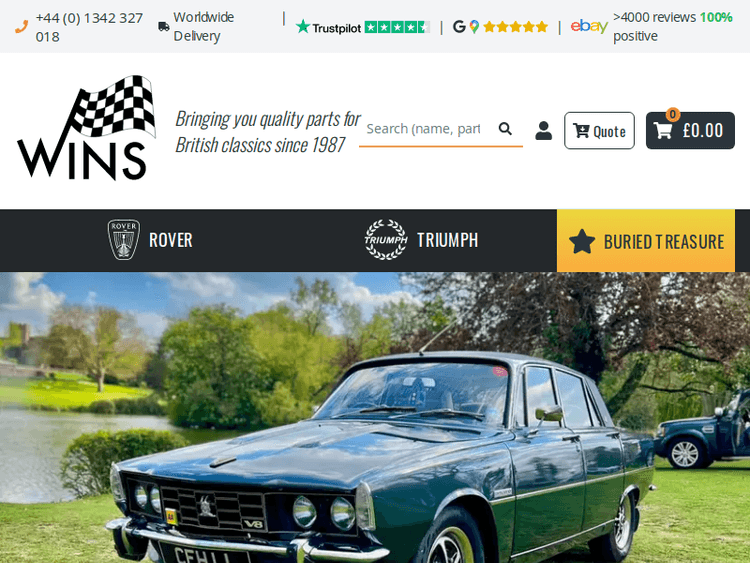Select the BURIED TREASURE tab
750x563 pixels.
point(646,241)
